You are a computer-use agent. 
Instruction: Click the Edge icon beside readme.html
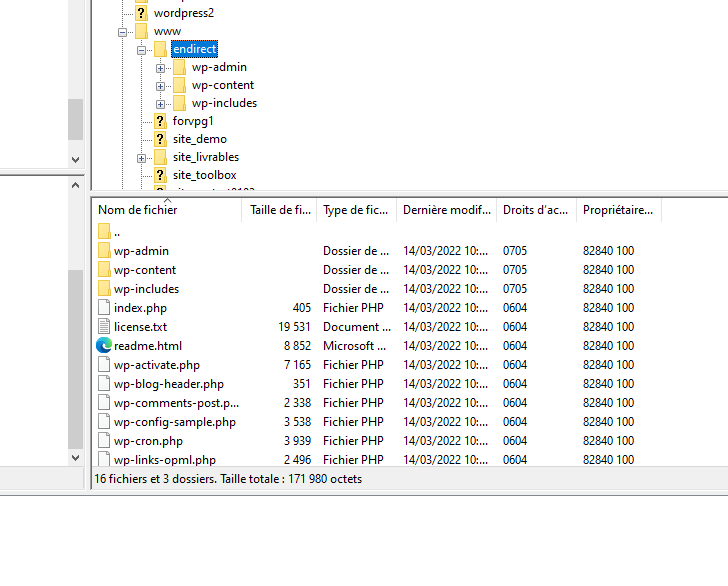tap(105, 346)
